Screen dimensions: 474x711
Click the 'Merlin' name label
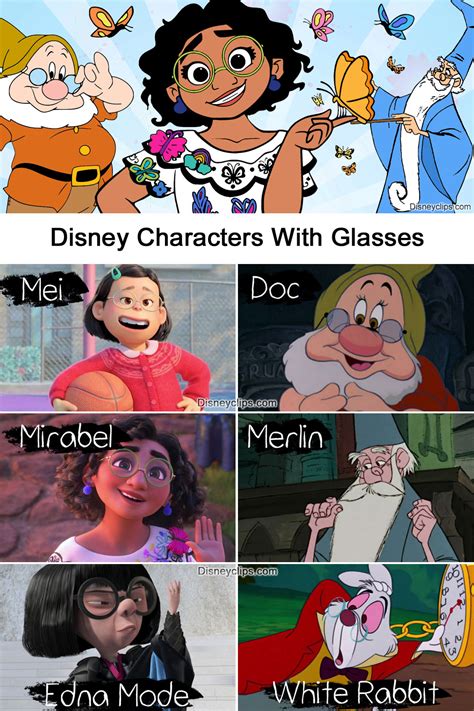(285, 437)
